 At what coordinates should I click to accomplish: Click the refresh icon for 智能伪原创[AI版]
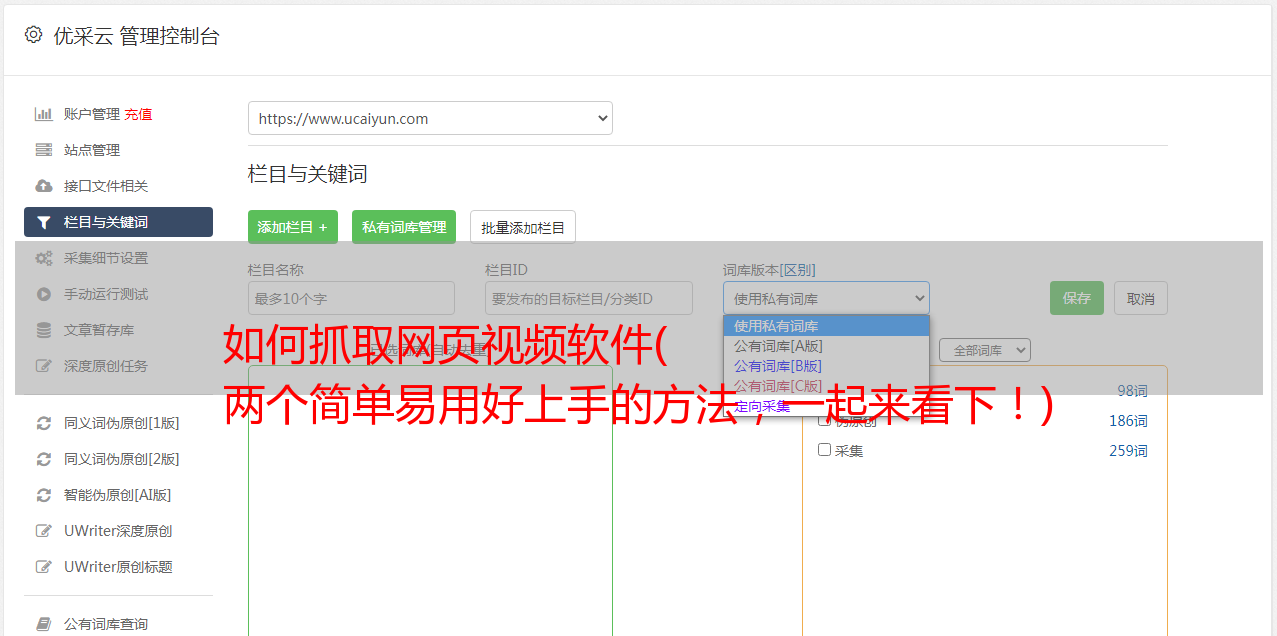tap(44, 495)
